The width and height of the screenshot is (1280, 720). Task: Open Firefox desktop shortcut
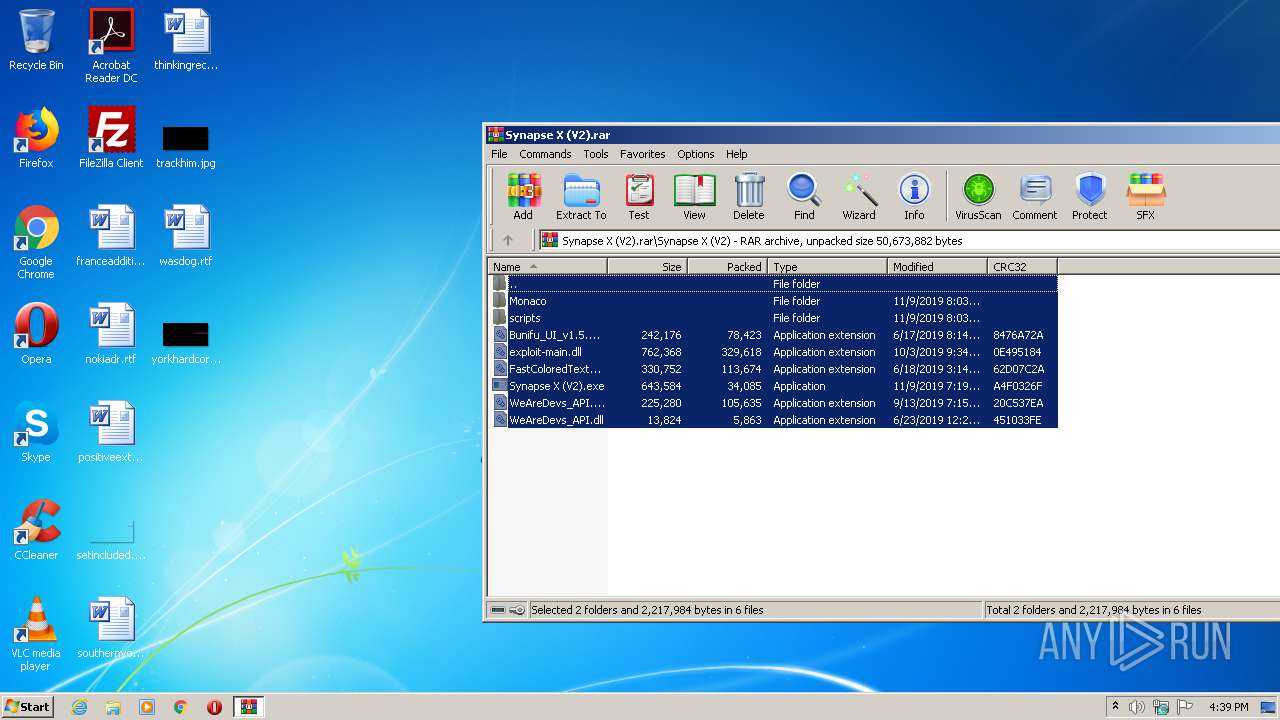point(36,138)
